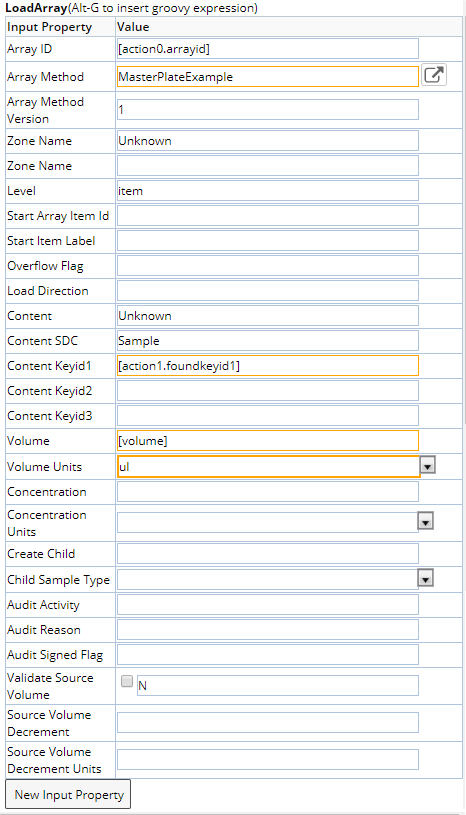Viewport: 466px width, 815px height.
Task: Open the Concentration Units dropdown arrow
Action: (x=425, y=521)
